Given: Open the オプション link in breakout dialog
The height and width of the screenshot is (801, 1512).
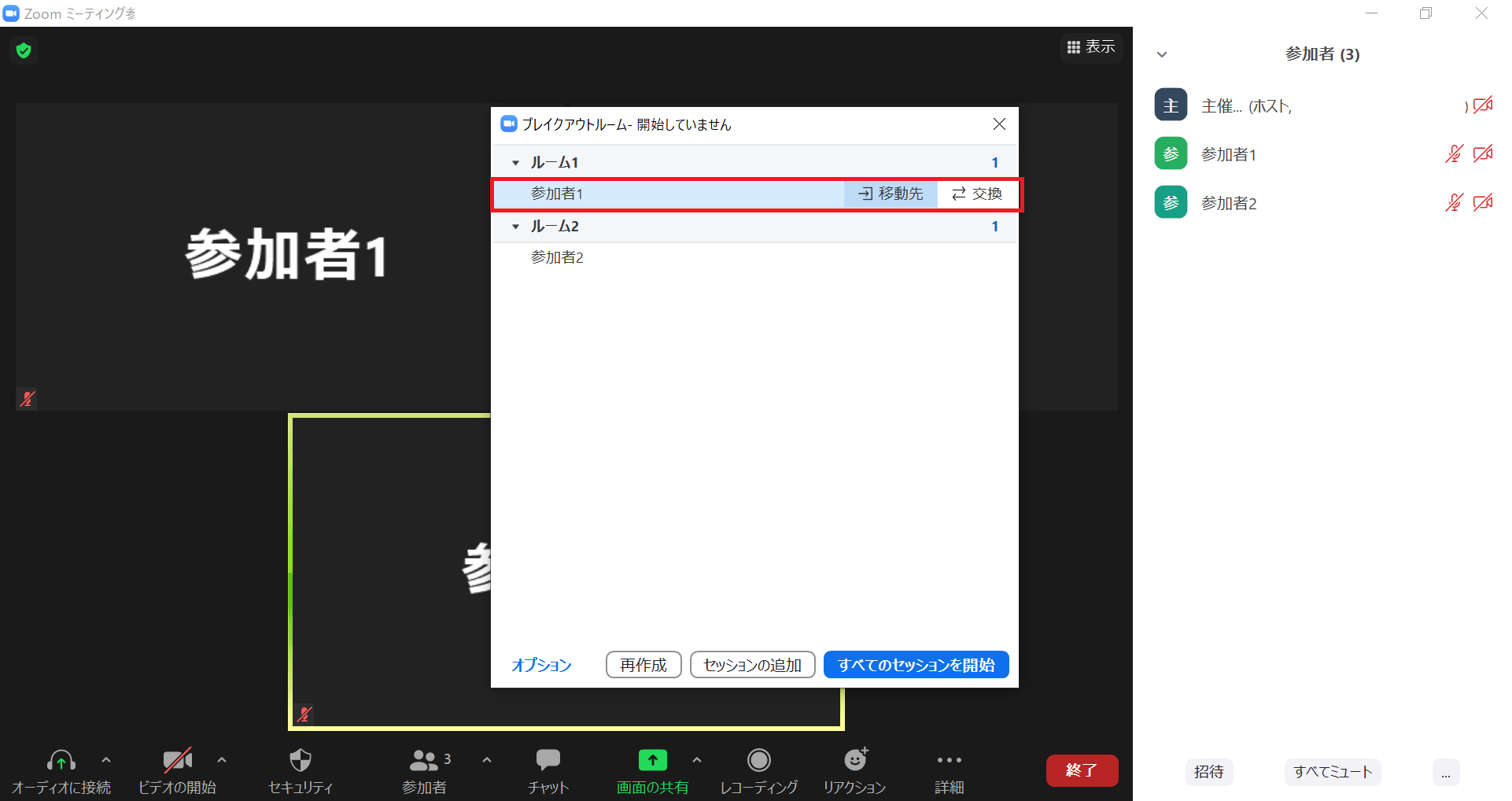Looking at the screenshot, I should [x=541, y=665].
